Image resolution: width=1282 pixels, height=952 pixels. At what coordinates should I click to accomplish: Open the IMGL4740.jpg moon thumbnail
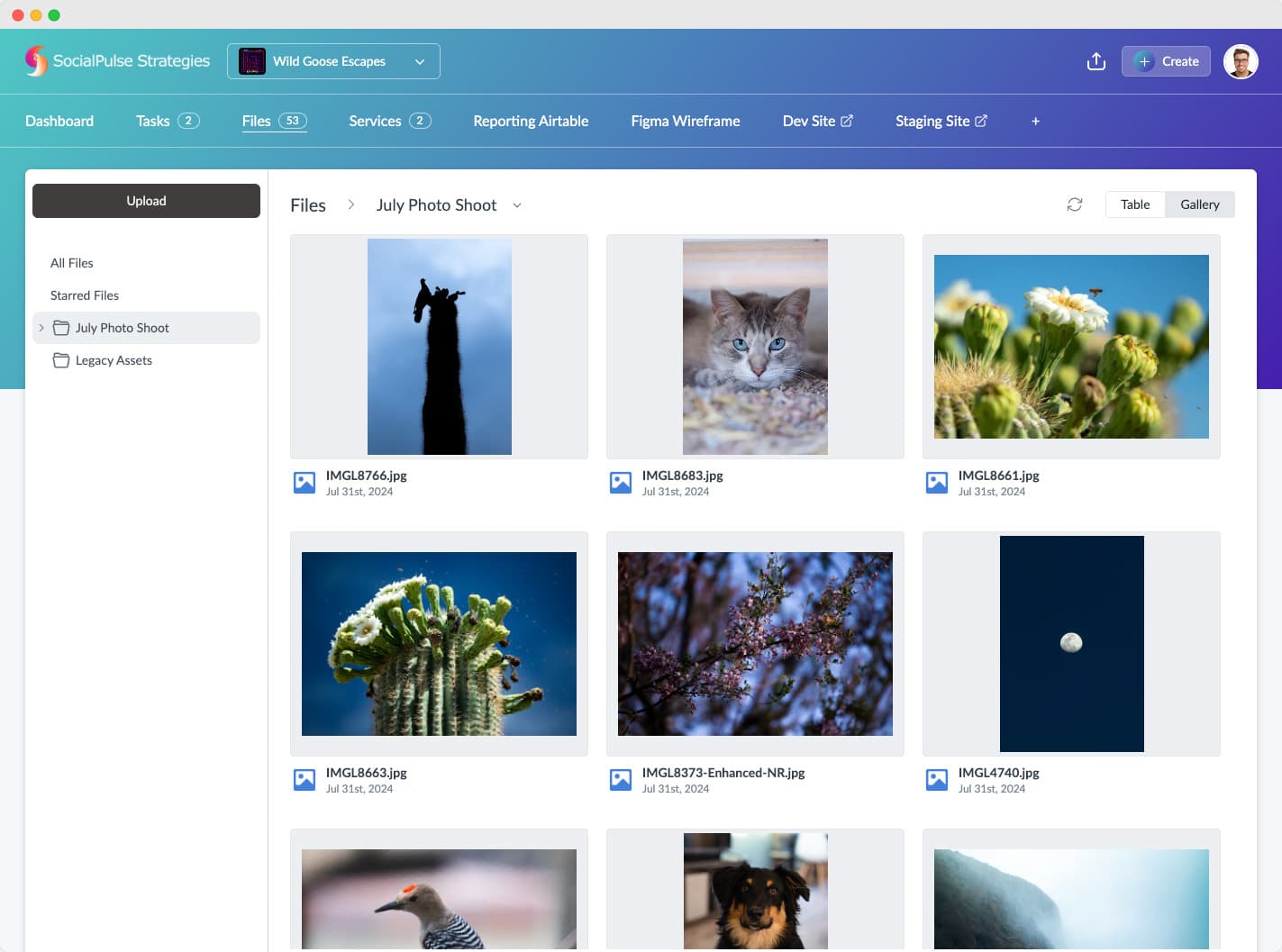1072,644
